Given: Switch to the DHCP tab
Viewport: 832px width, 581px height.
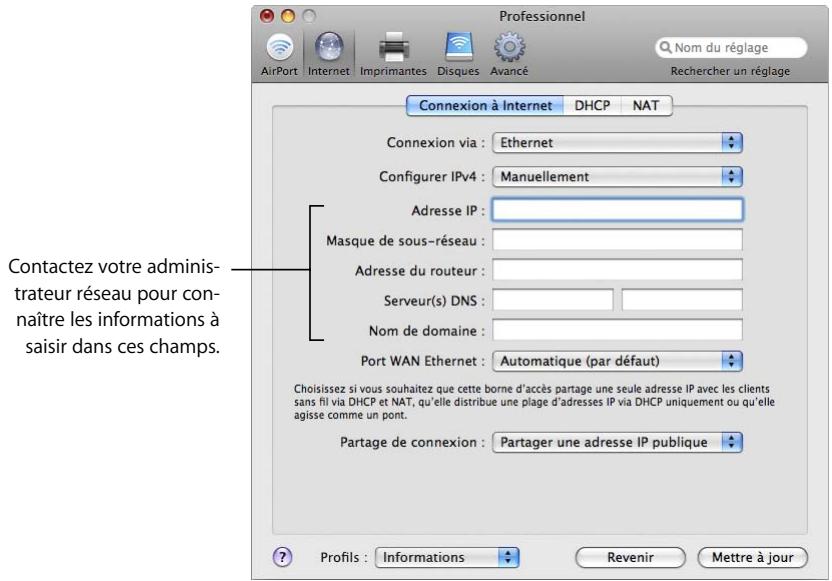Looking at the screenshot, I should click(592, 106).
